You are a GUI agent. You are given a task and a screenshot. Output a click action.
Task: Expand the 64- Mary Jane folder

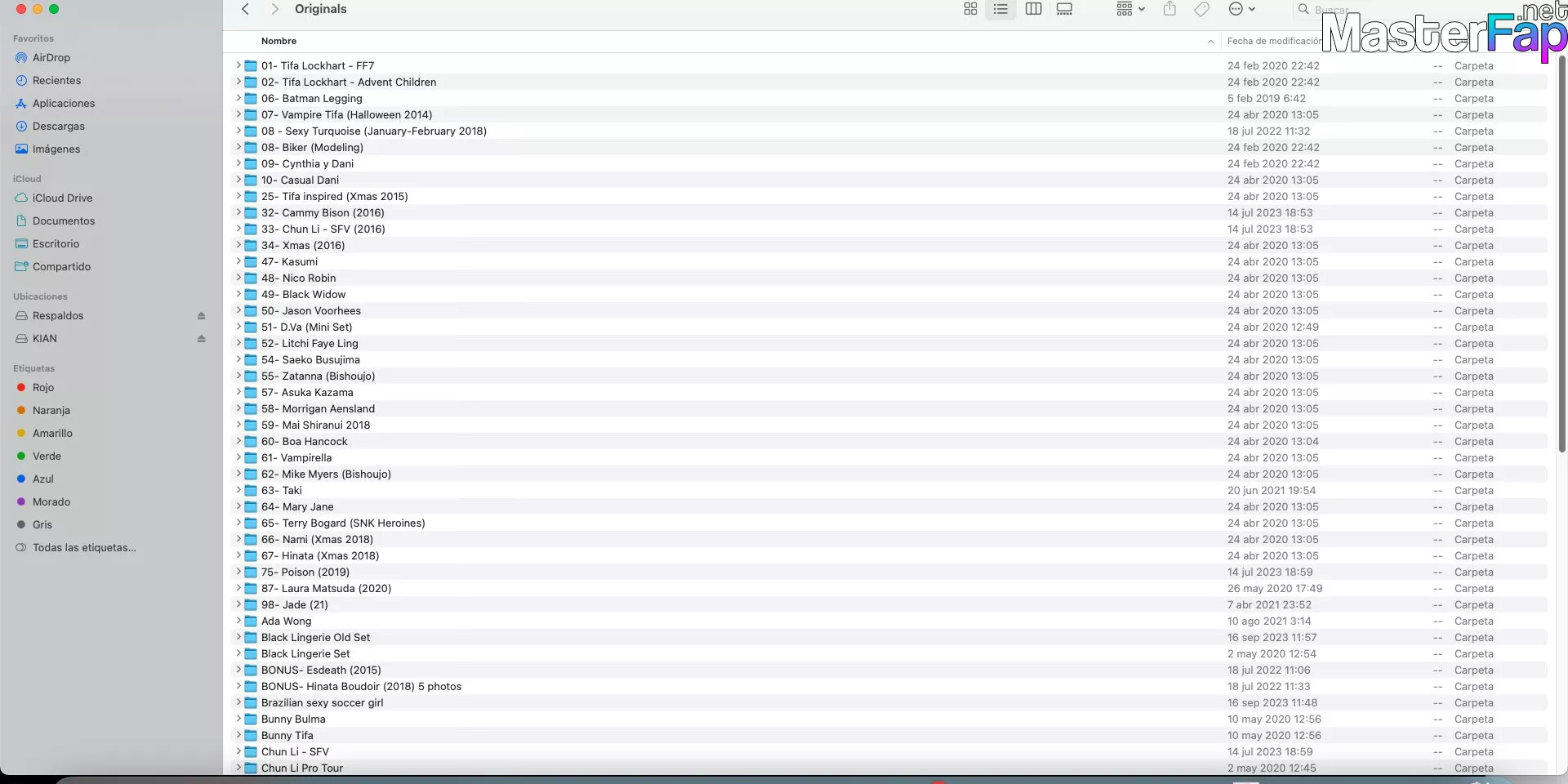coord(238,506)
